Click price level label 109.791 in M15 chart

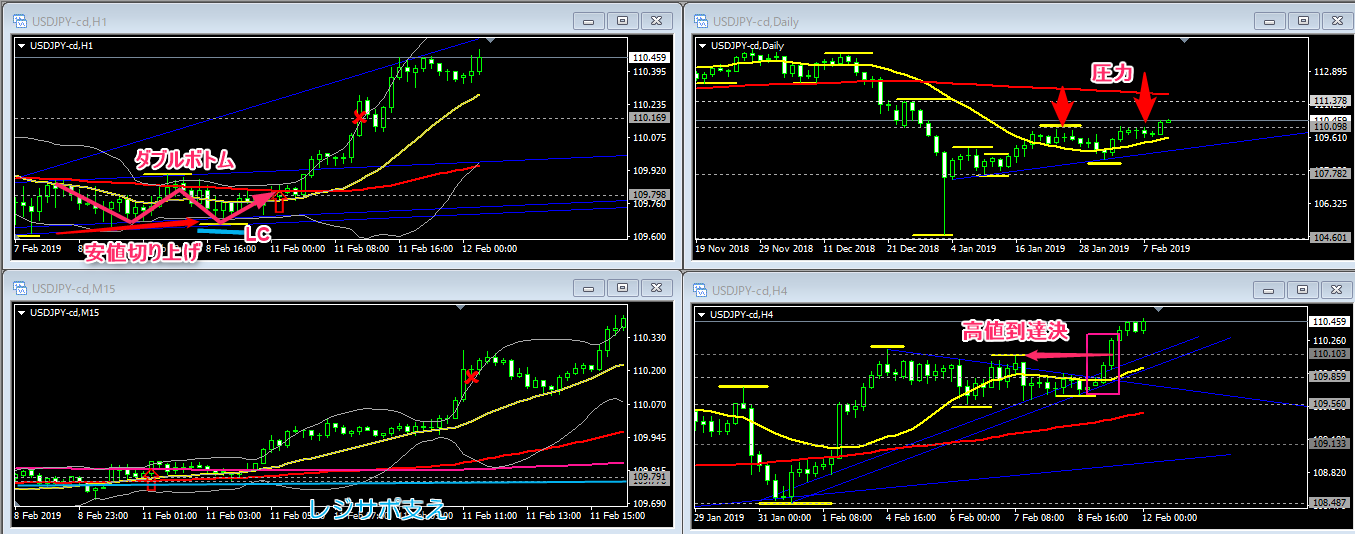[x=649, y=478]
